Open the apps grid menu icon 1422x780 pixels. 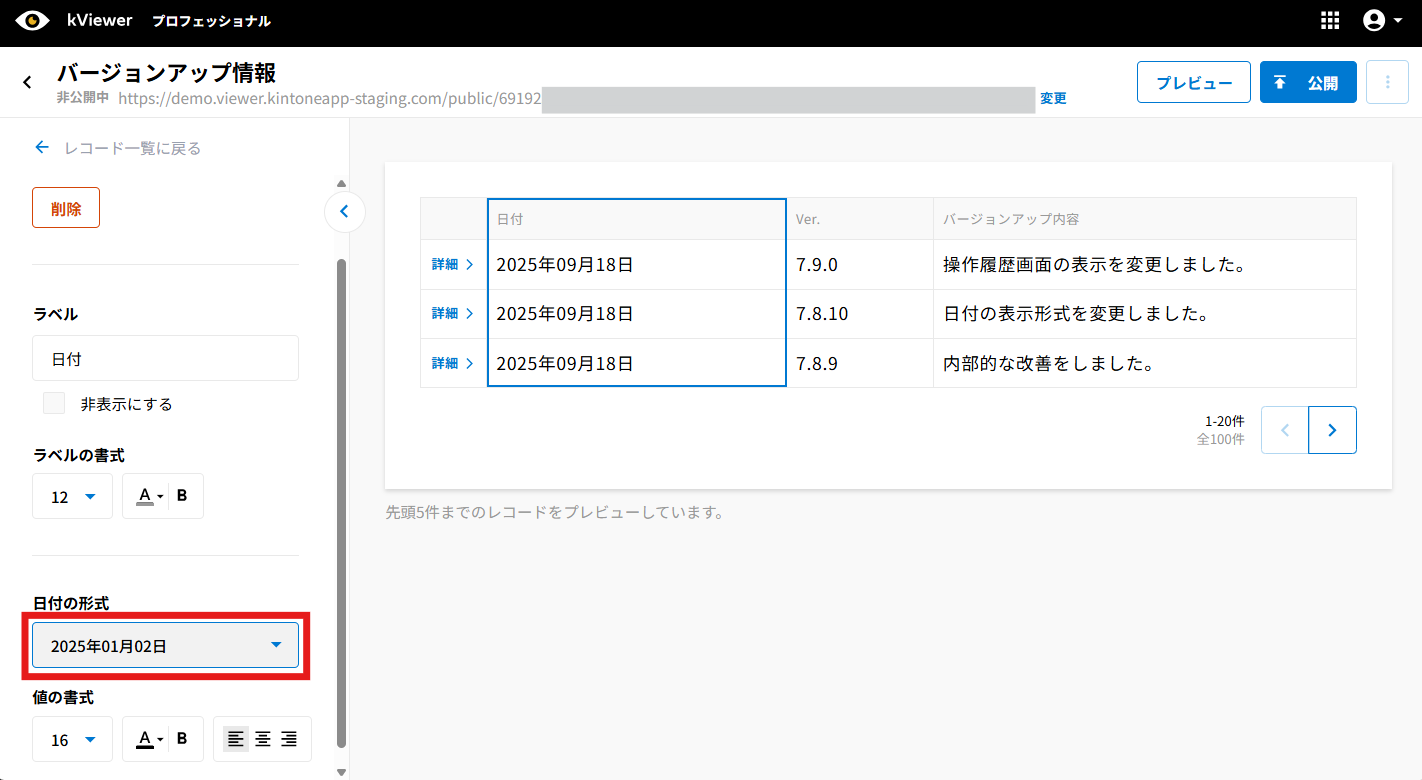(1330, 21)
